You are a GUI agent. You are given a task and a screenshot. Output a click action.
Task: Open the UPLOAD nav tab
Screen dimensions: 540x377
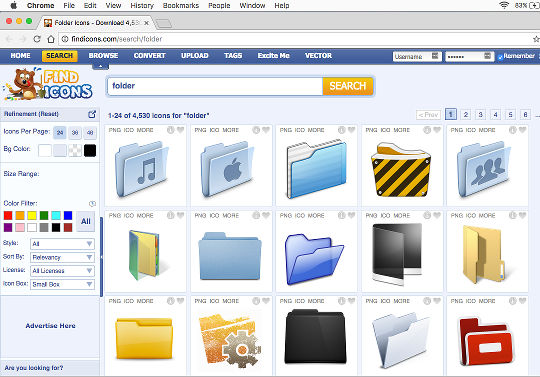[195, 55]
